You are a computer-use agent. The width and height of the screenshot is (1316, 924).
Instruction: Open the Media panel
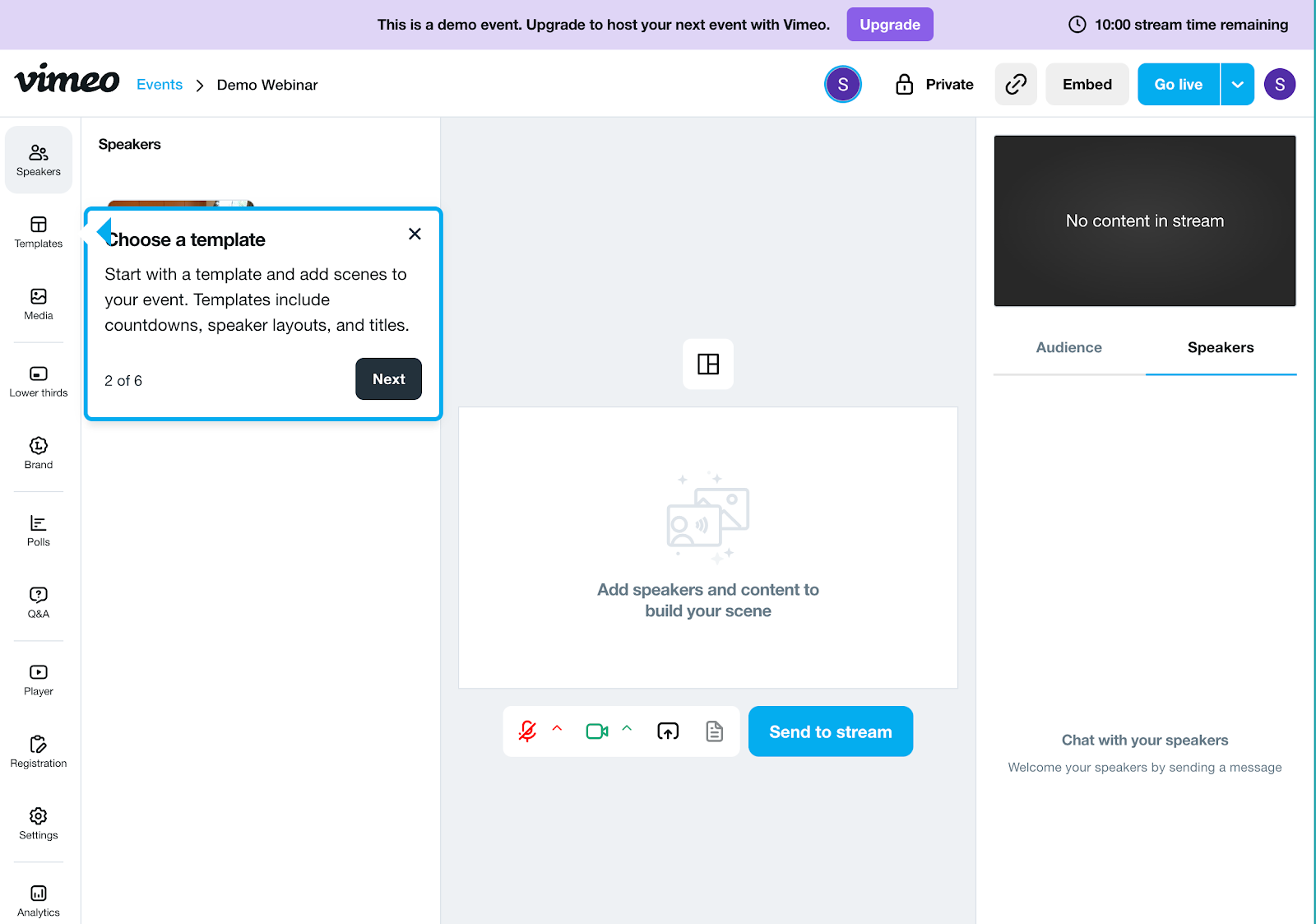[38, 303]
